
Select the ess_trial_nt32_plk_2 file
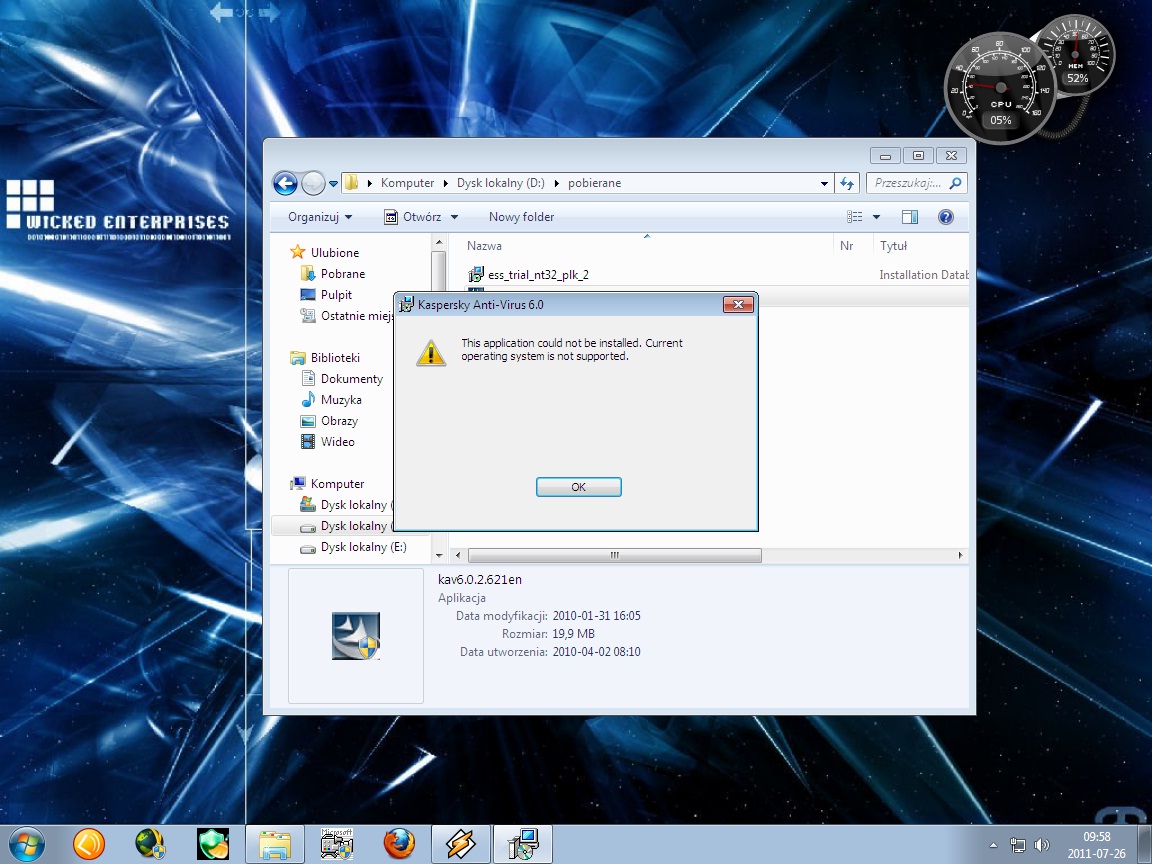tap(539, 275)
